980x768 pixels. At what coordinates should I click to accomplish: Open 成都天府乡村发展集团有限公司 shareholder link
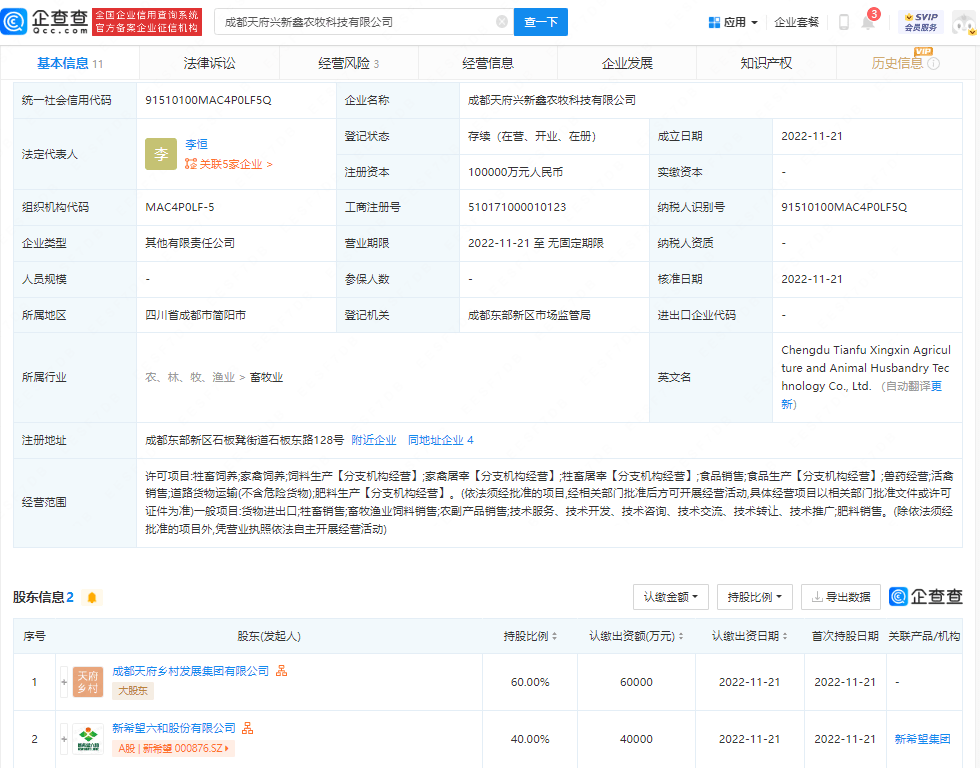point(191,671)
